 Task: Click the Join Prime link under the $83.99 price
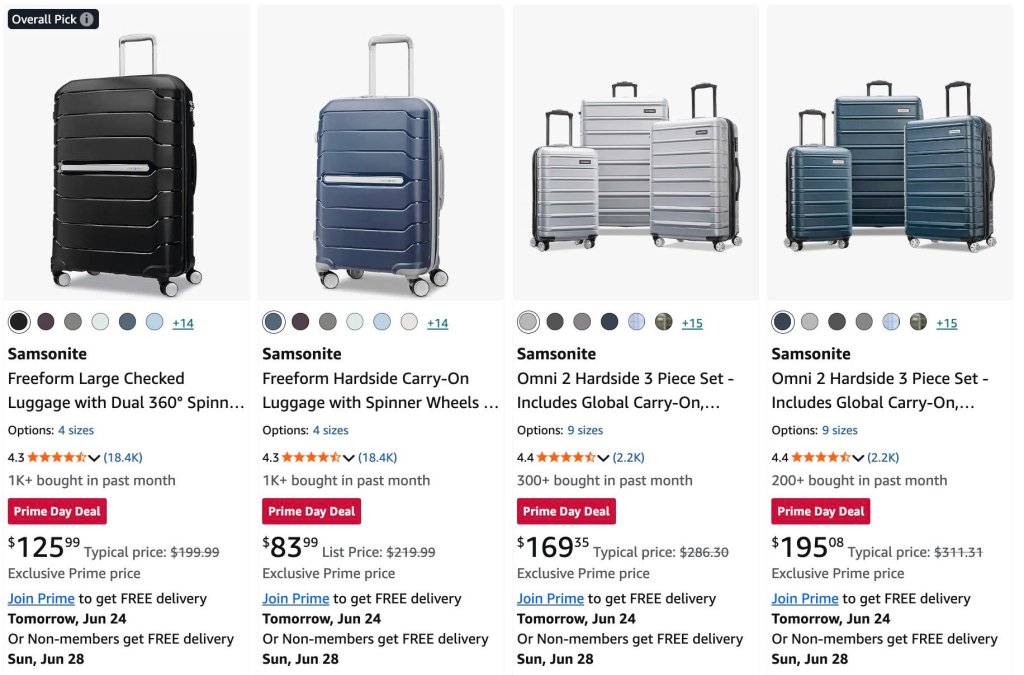pos(296,599)
